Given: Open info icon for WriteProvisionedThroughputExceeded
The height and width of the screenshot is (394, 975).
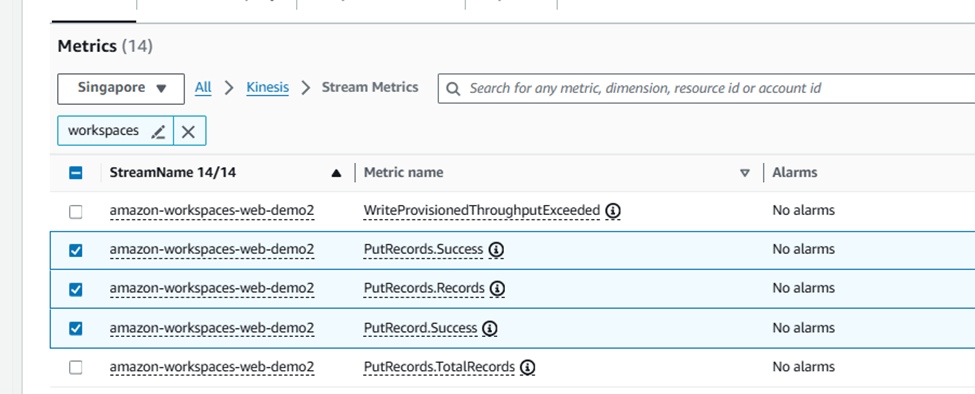Looking at the screenshot, I should click(x=613, y=211).
